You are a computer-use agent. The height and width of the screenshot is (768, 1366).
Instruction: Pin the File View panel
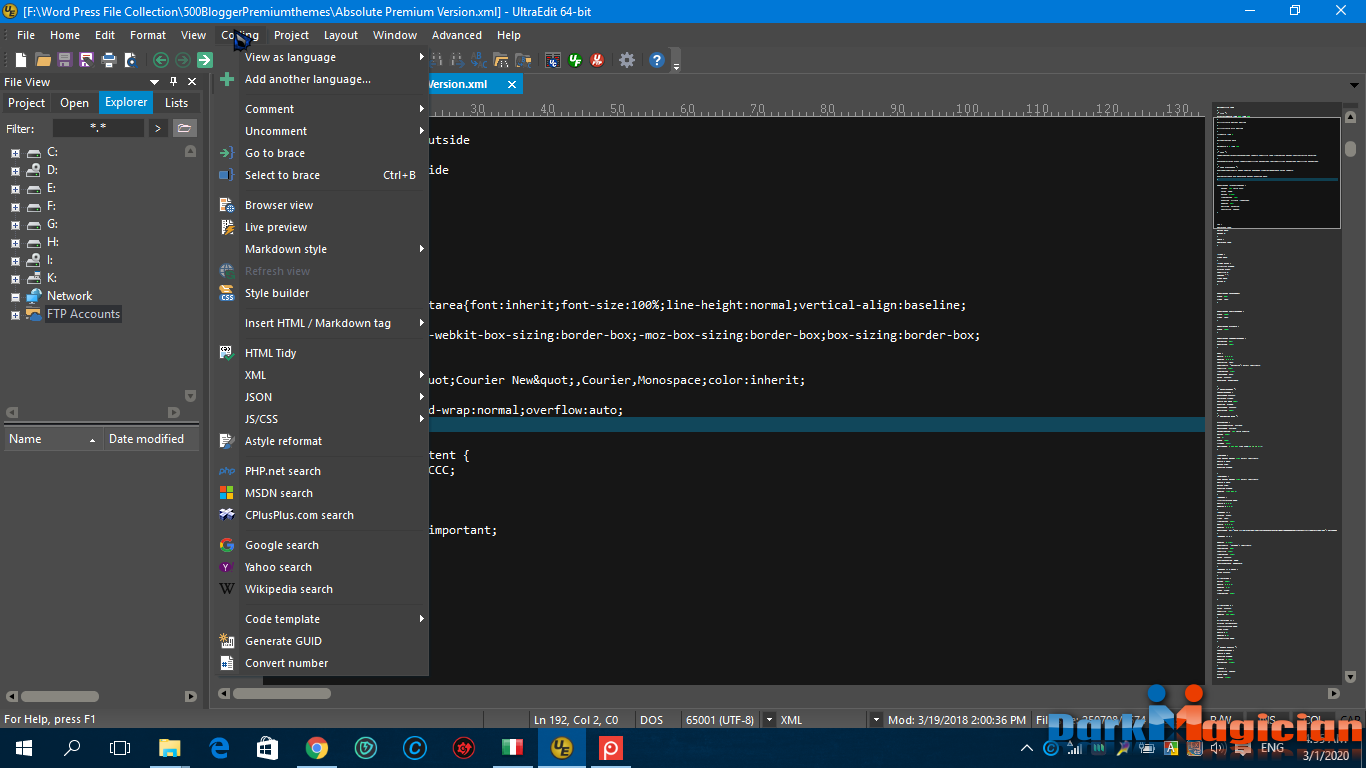tap(173, 82)
